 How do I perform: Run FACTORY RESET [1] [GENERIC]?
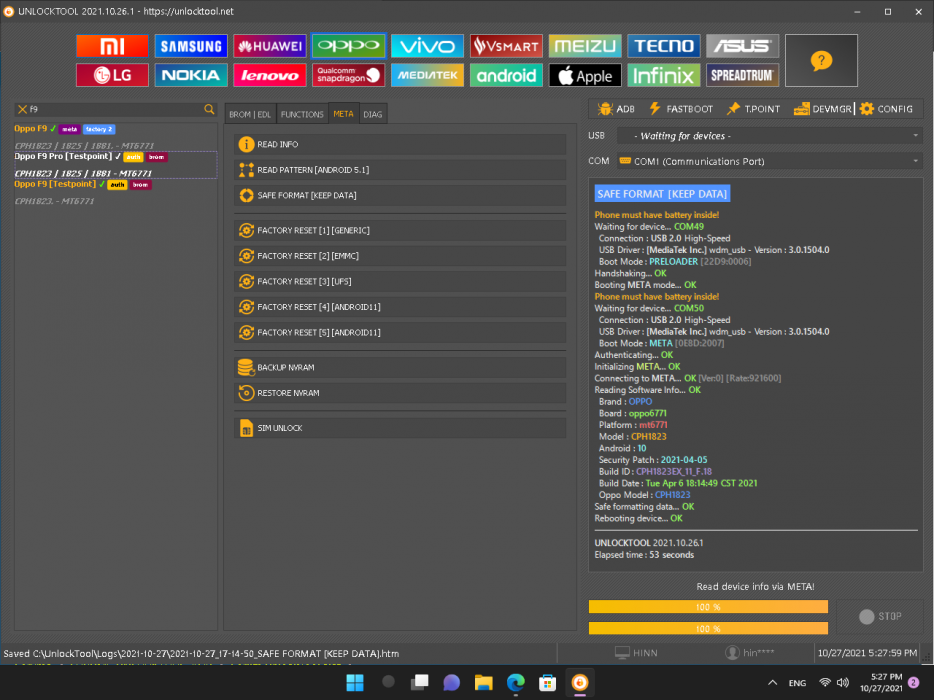400,230
